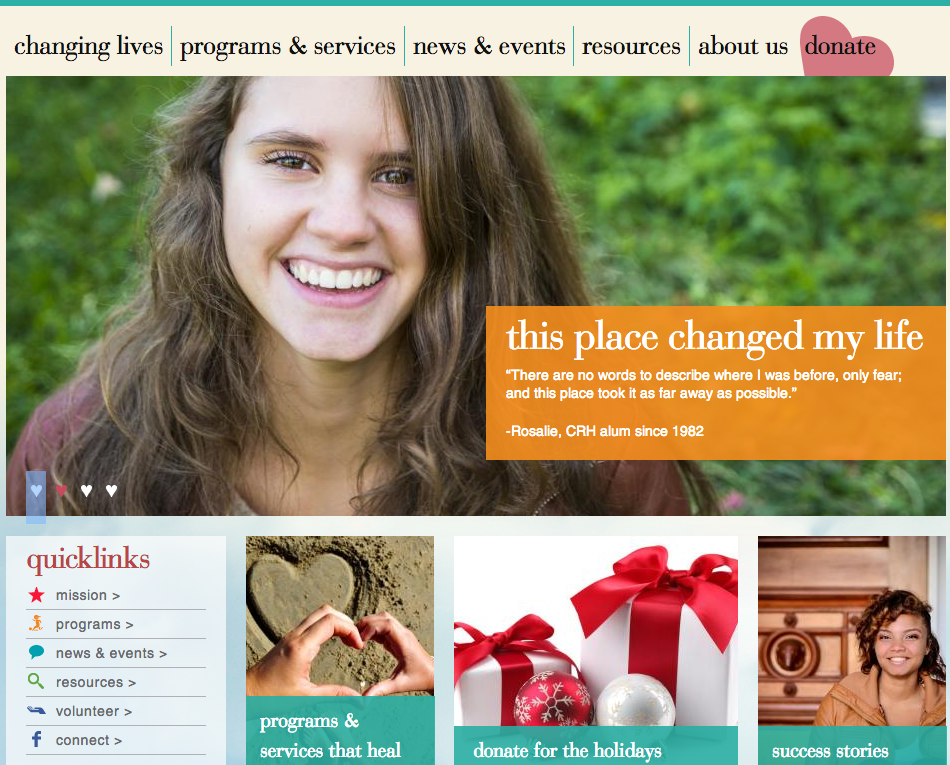Image resolution: width=950 pixels, height=765 pixels.
Task: Open the success stories tile
Action: pyautogui.click(x=851, y=651)
